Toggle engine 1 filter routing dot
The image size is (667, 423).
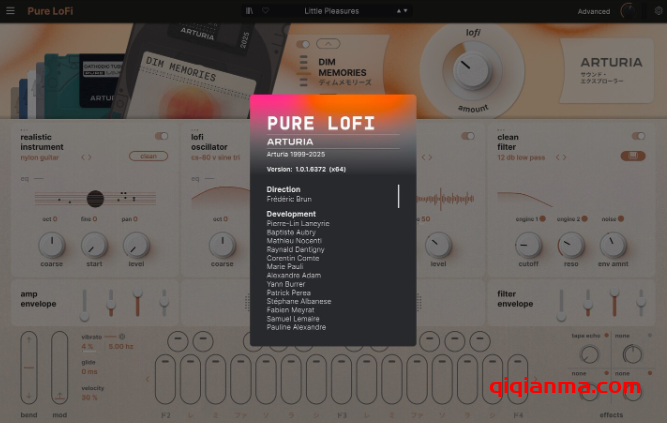[543, 219]
